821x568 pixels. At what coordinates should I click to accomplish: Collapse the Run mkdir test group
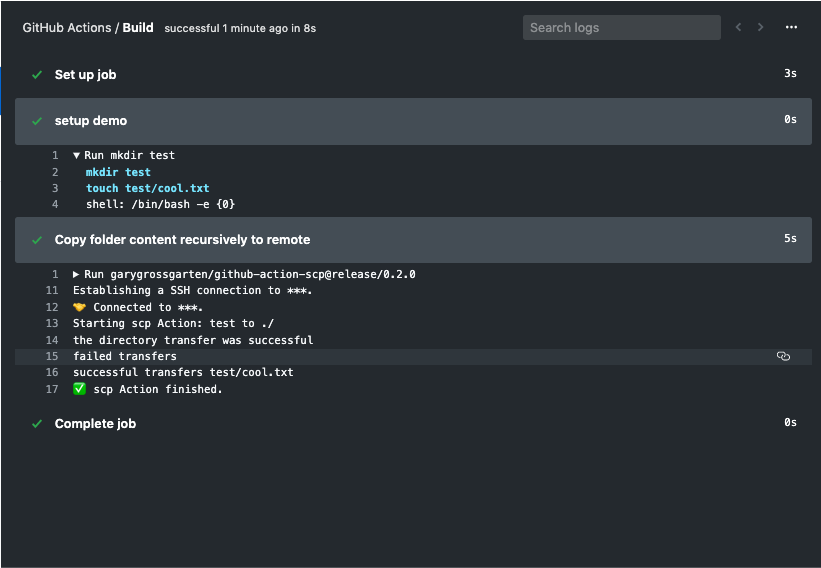tap(76, 155)
